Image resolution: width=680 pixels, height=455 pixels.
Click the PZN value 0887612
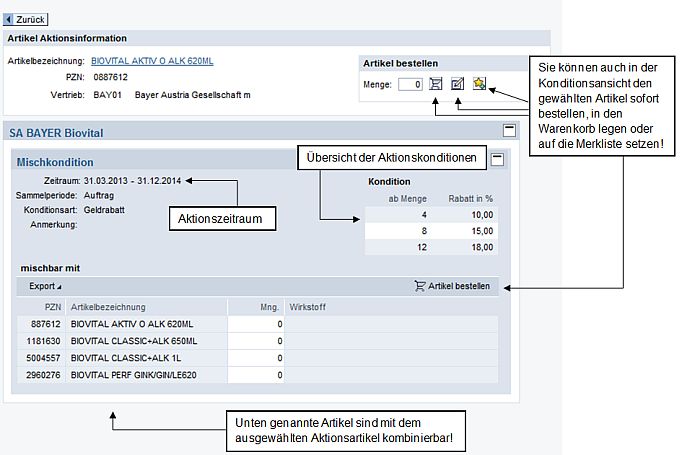(x=111, y=77)
